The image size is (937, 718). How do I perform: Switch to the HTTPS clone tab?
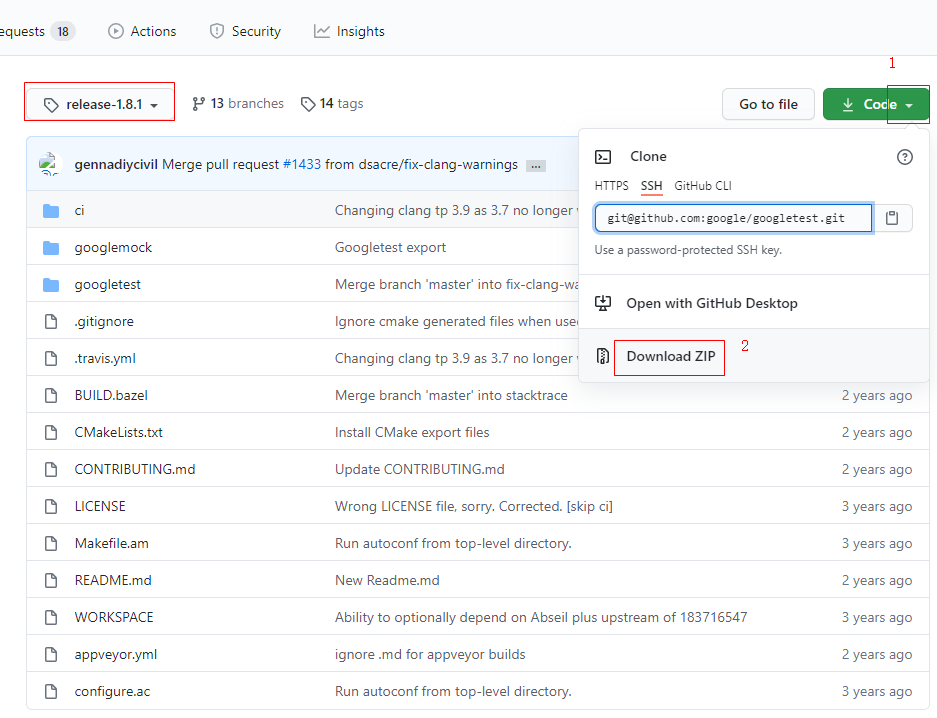[611, 186]
